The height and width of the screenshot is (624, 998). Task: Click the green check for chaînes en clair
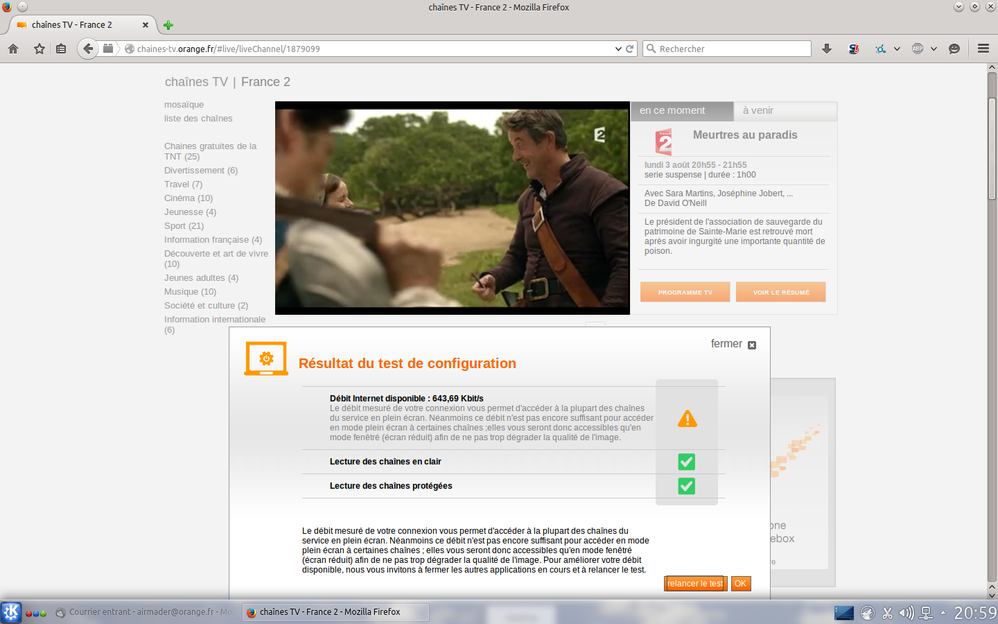pyautogui.click(x=686, y=462)
